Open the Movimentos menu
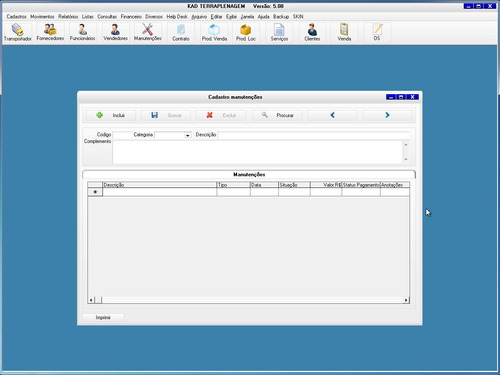 (42, 17)
